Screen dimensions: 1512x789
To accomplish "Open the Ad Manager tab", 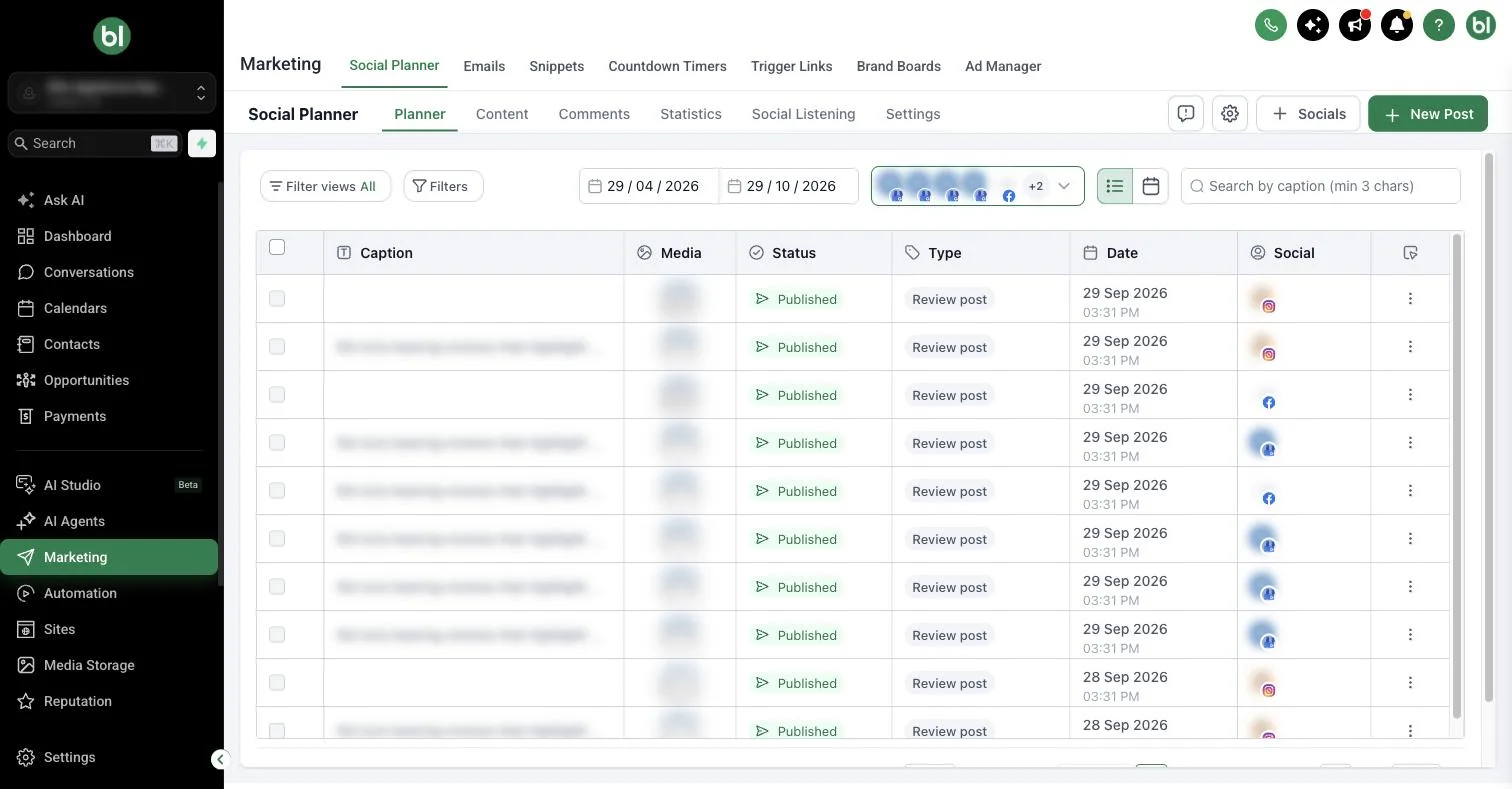I will (1003, 66).
